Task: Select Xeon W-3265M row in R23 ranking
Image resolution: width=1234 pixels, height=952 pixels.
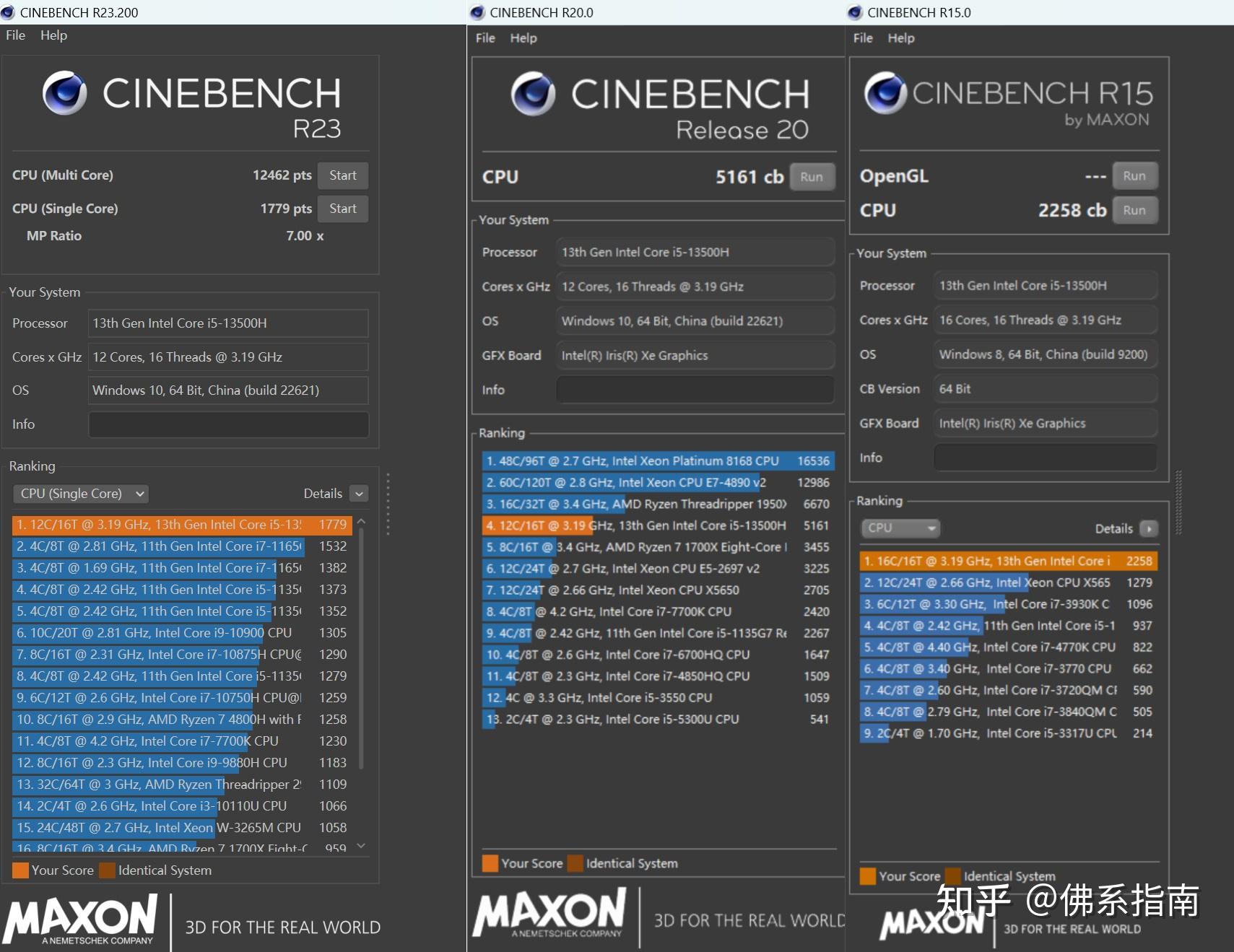Action: coord(182,828)
